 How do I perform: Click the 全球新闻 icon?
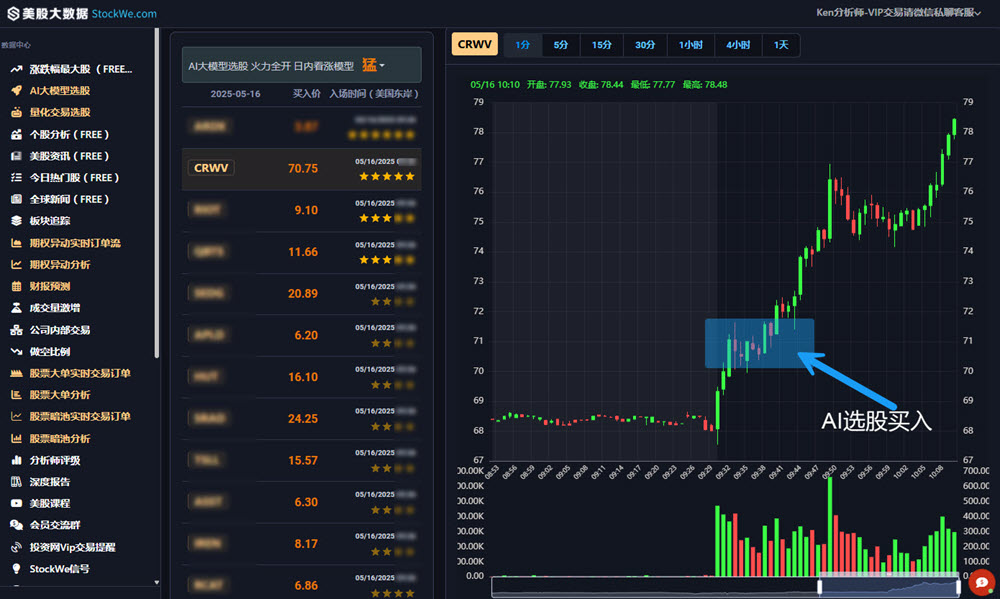pyautogui.click(x=16, y=199)
